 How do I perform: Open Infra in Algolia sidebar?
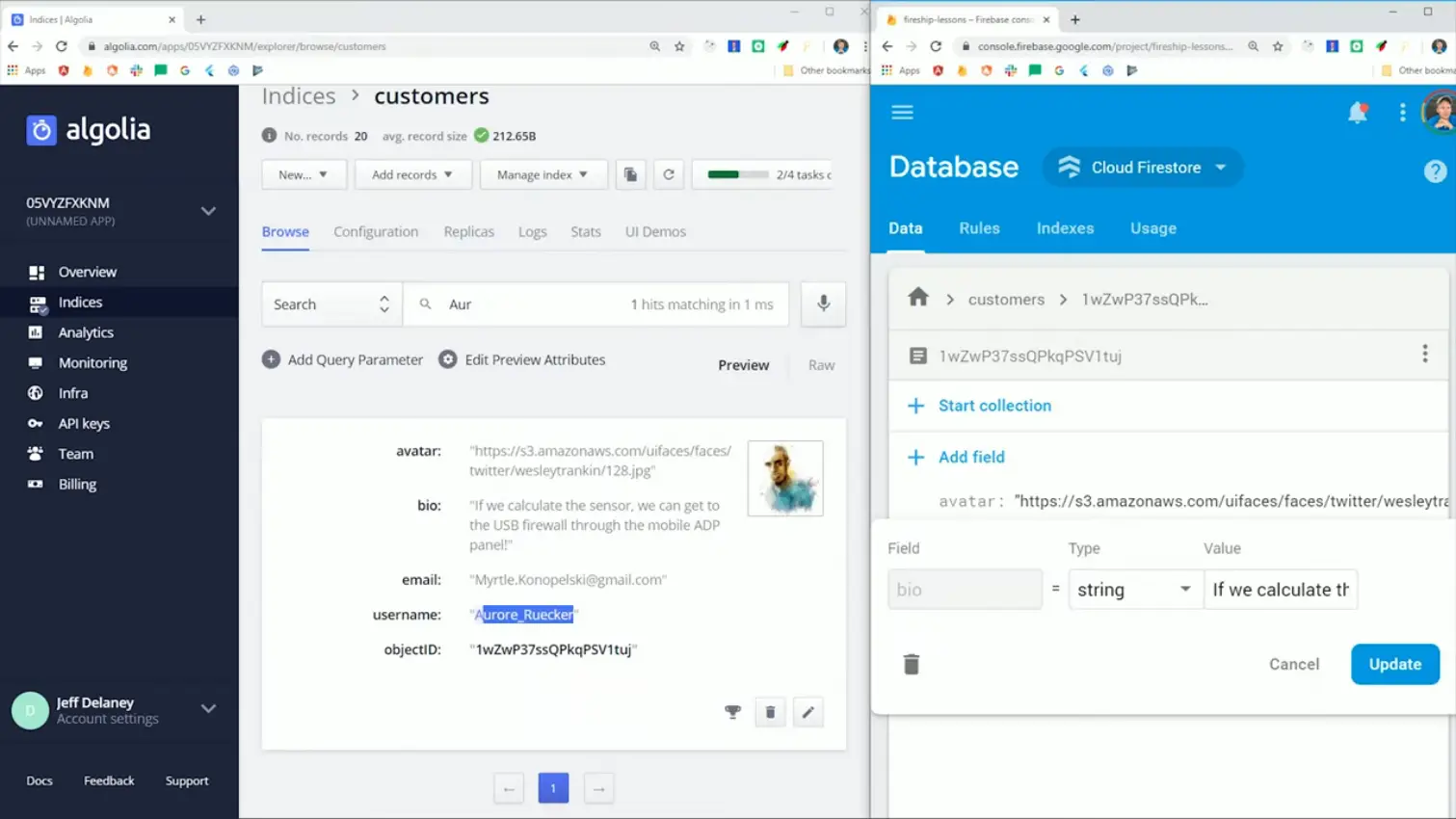click(73, 393)
